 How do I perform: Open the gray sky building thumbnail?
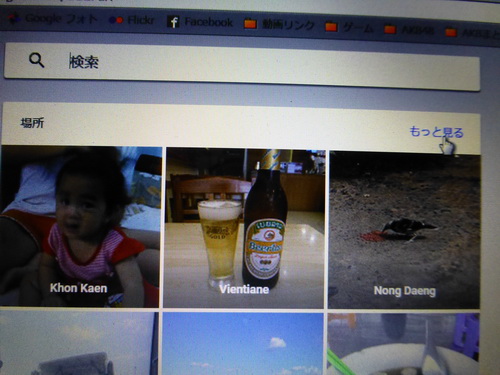pos(79,343)
